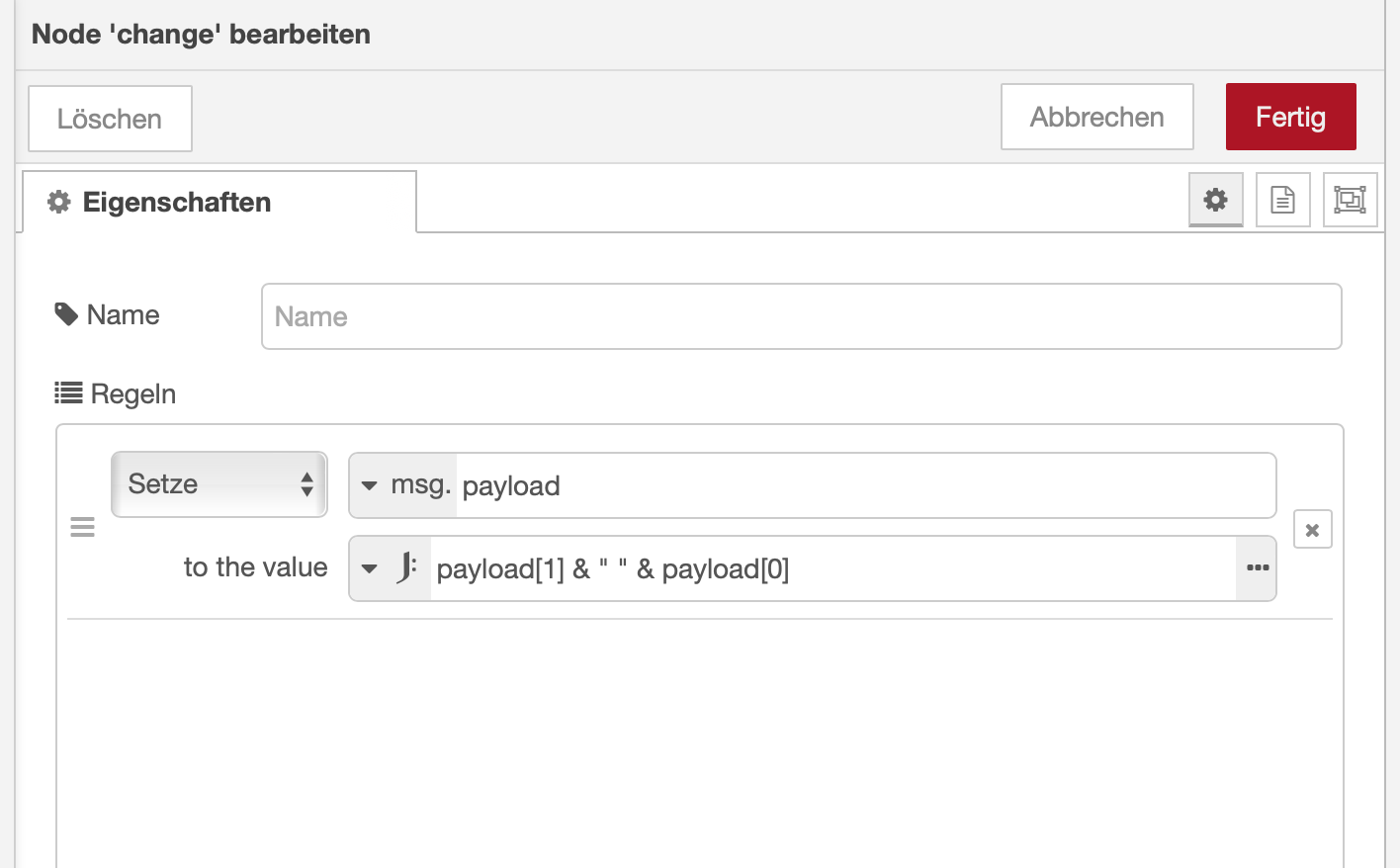Click the payload property field
This screenshot has width=1400, height=868.
(865, 485)
